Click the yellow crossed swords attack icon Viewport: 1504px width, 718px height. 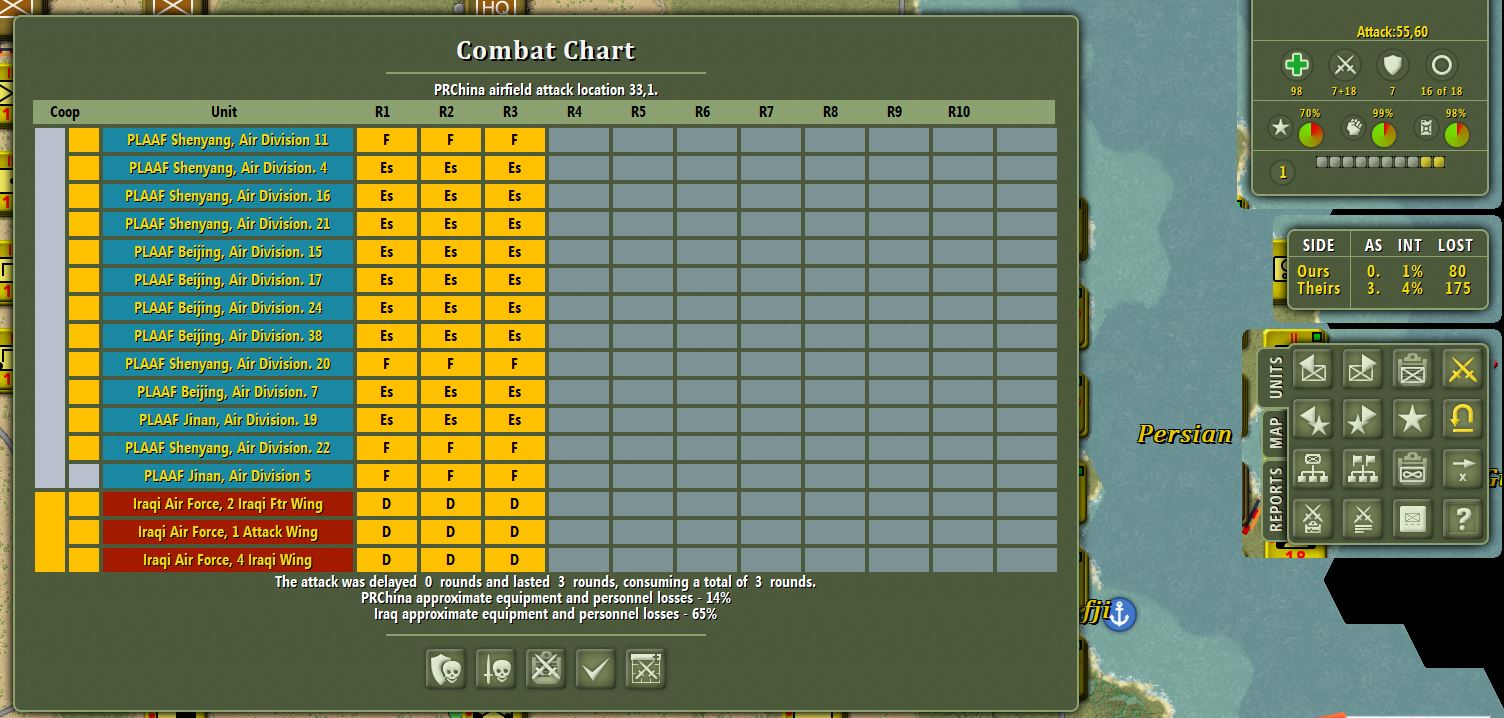click(x=1462, y=370)
